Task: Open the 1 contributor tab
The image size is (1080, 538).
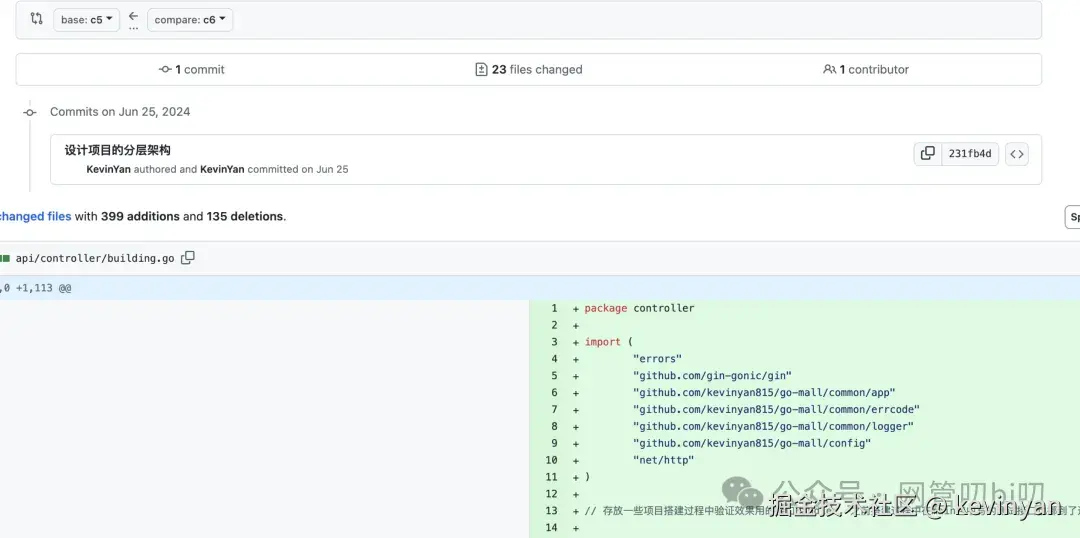Action: point(866,70)
